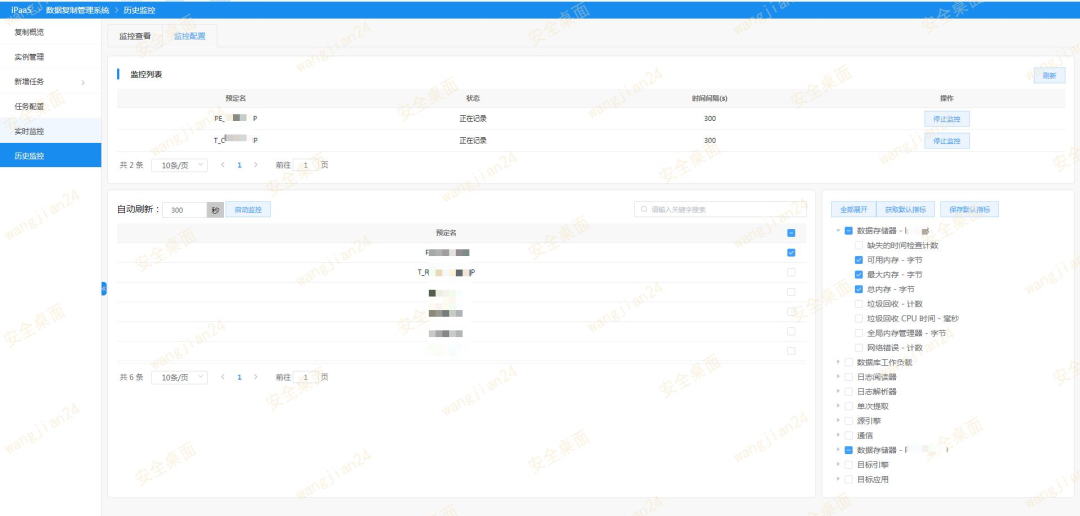Expand the 新增任务 sidebar submenu arrow
Screen dimensions: 1080x516
83,82
